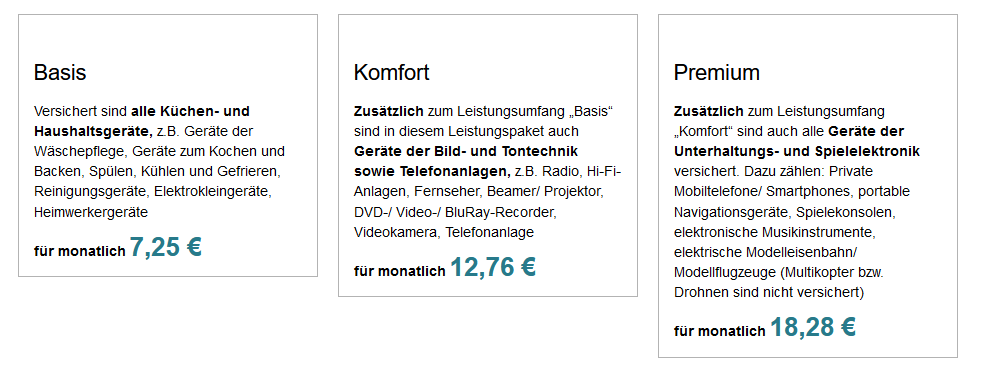Click the word 'Heimwerkergeräte' in Basis description
981x383 pixels.
click(91, 213)
